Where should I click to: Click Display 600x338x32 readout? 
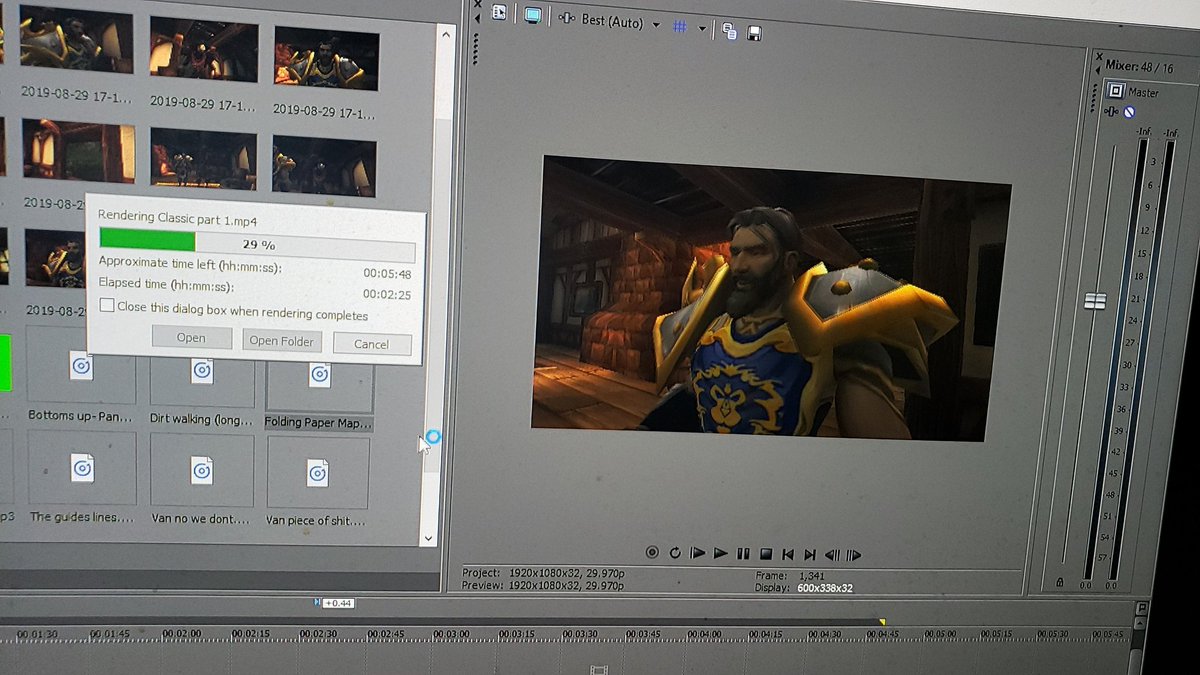[x=825, y=588]
